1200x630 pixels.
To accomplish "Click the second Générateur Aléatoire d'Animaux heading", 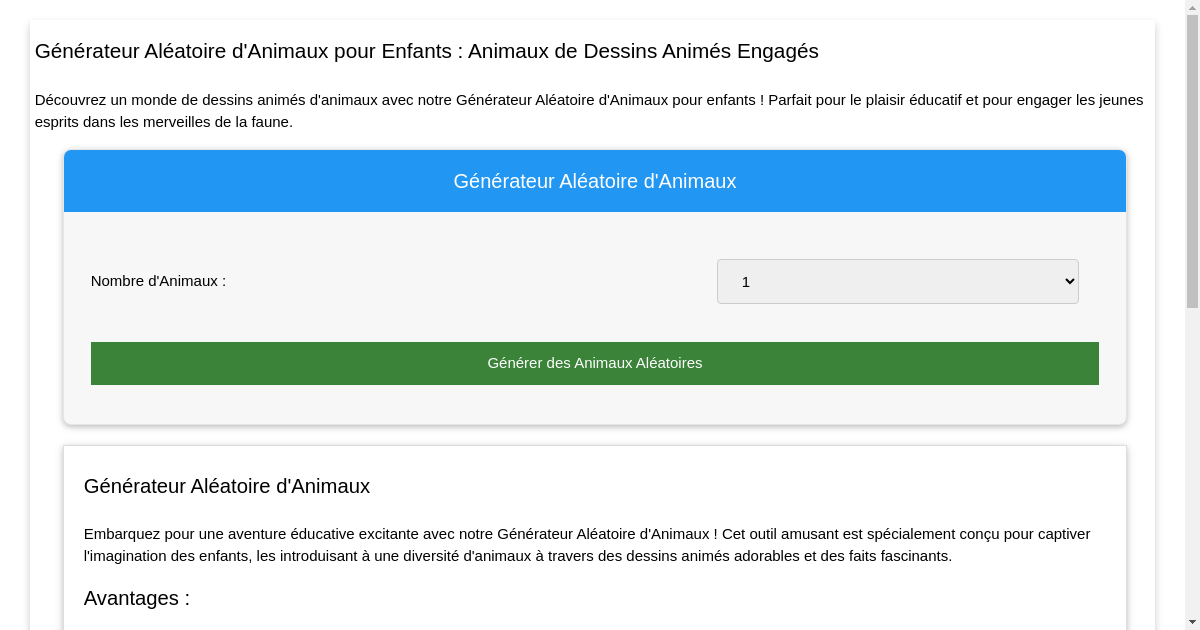I will coord(226,486).
